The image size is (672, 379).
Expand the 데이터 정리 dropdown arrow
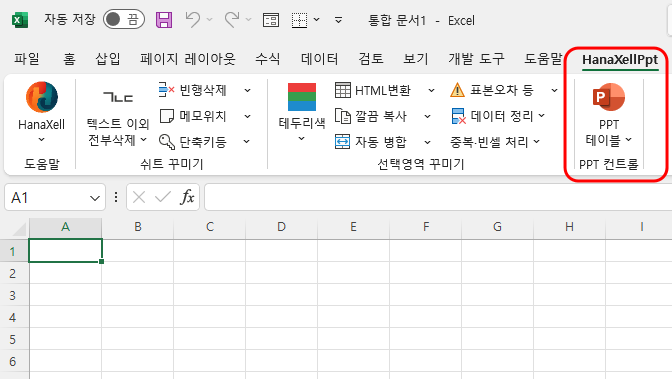[x=541, y=115]
